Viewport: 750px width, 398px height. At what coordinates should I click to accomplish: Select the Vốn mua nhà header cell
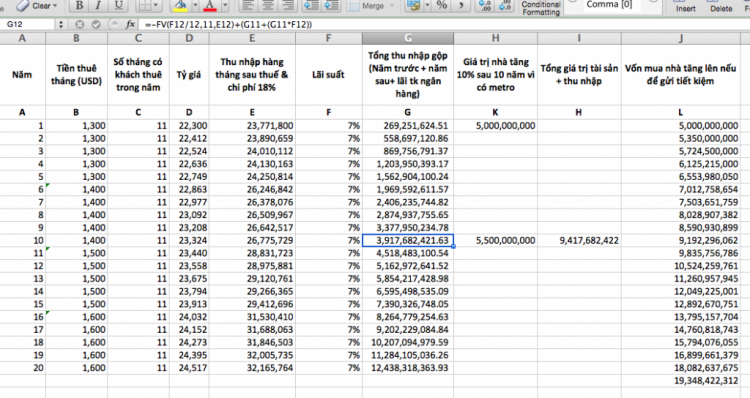pos(681,75)
